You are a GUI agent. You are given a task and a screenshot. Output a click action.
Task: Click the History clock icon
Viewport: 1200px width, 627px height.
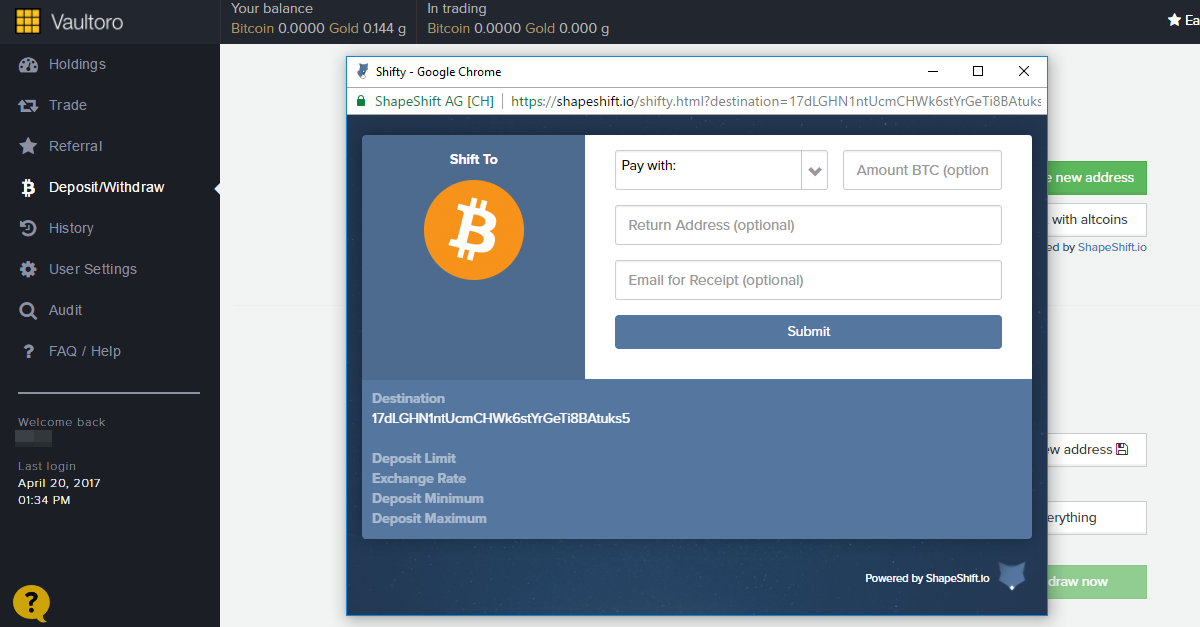[29, 228]
